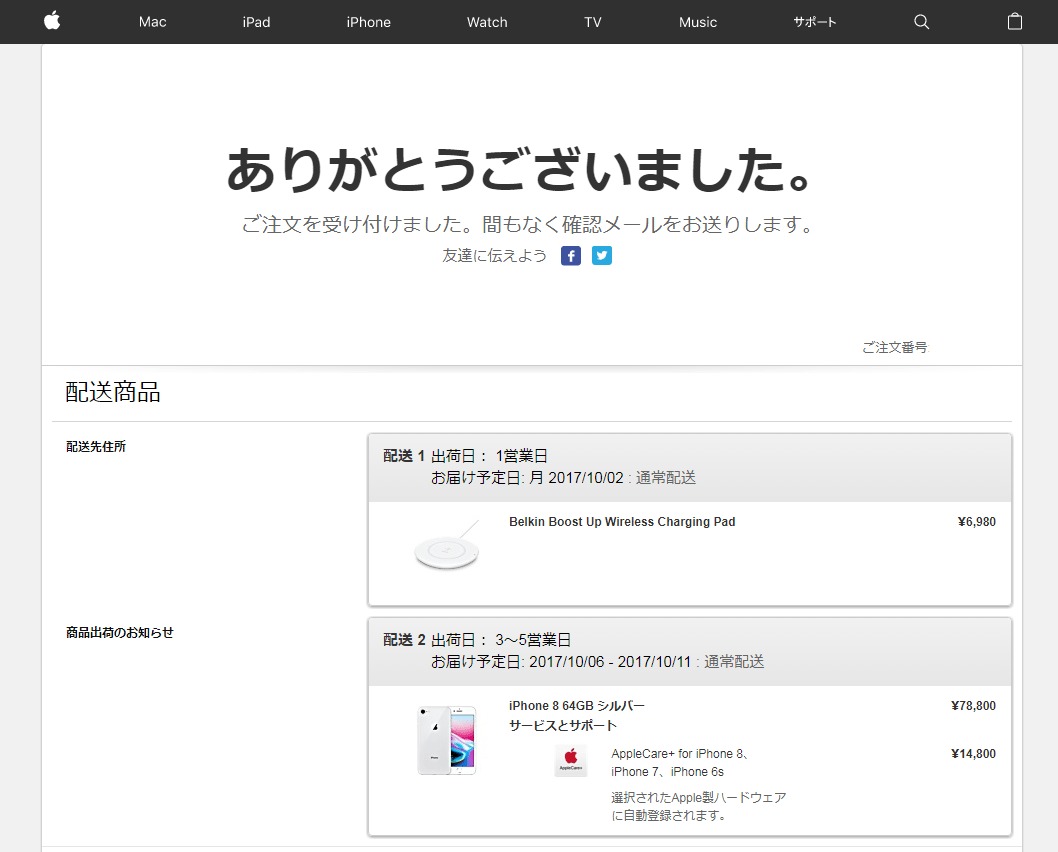Viewport: 1058px width, 852px height.
Task: Click the ありがとうございました headline
Action: pos(518,169)
